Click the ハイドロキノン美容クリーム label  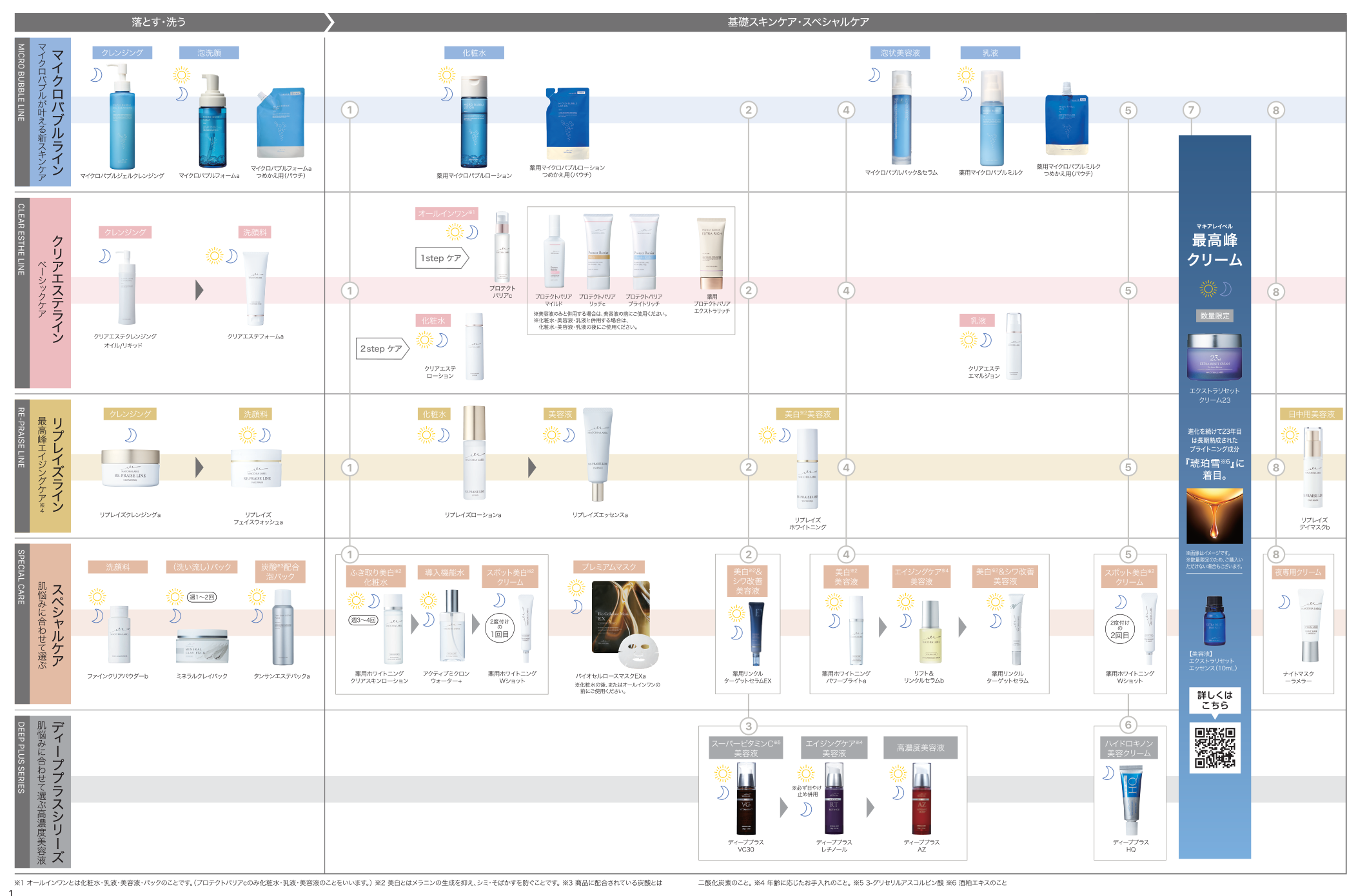[x=1128, y=748]
